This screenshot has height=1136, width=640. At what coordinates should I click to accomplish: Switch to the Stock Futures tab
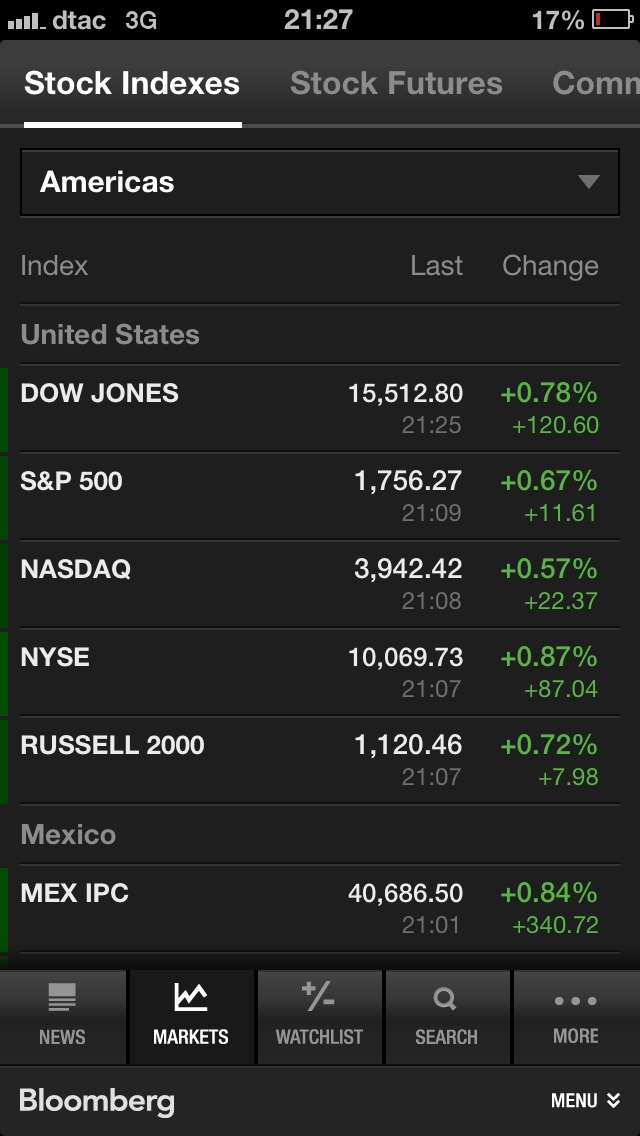[396, 83]
